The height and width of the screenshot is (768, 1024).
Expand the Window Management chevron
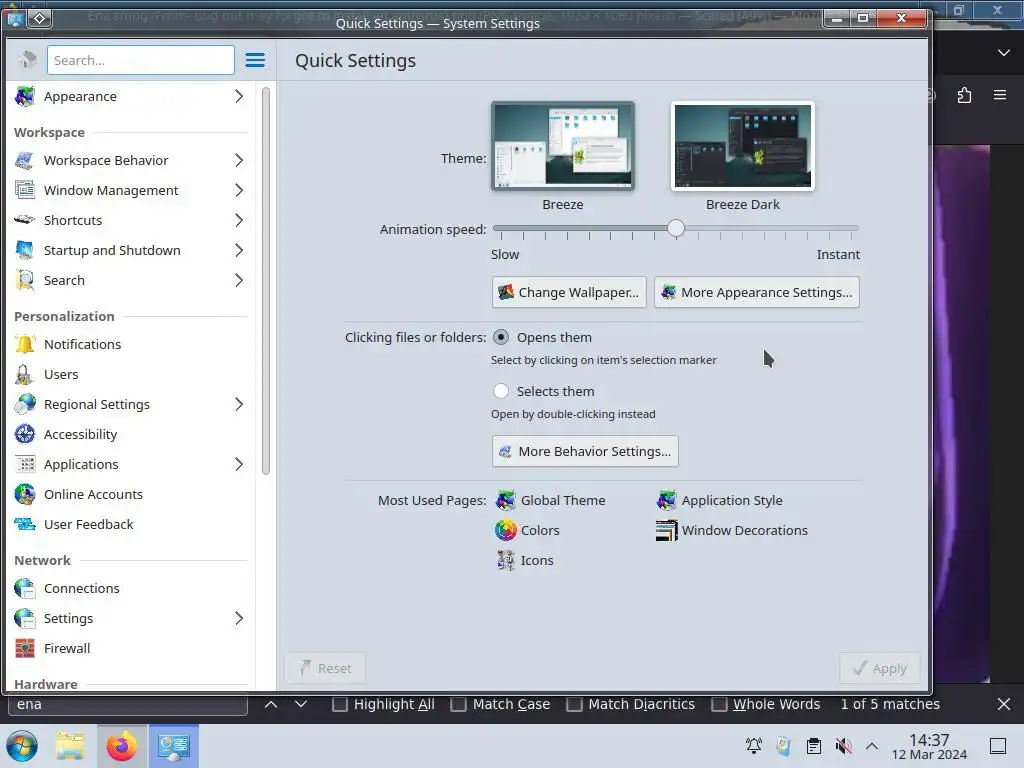tap(239, 191)
